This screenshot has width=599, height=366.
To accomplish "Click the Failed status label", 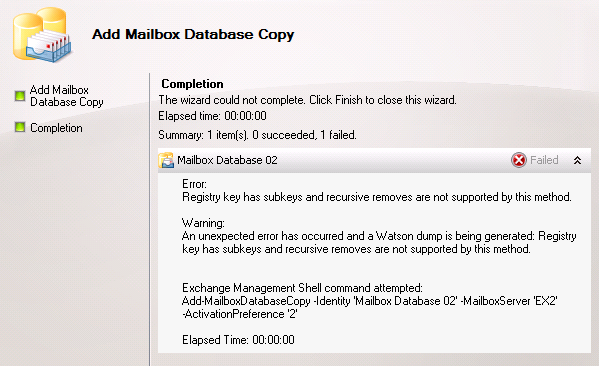I will tap(544, 160).
